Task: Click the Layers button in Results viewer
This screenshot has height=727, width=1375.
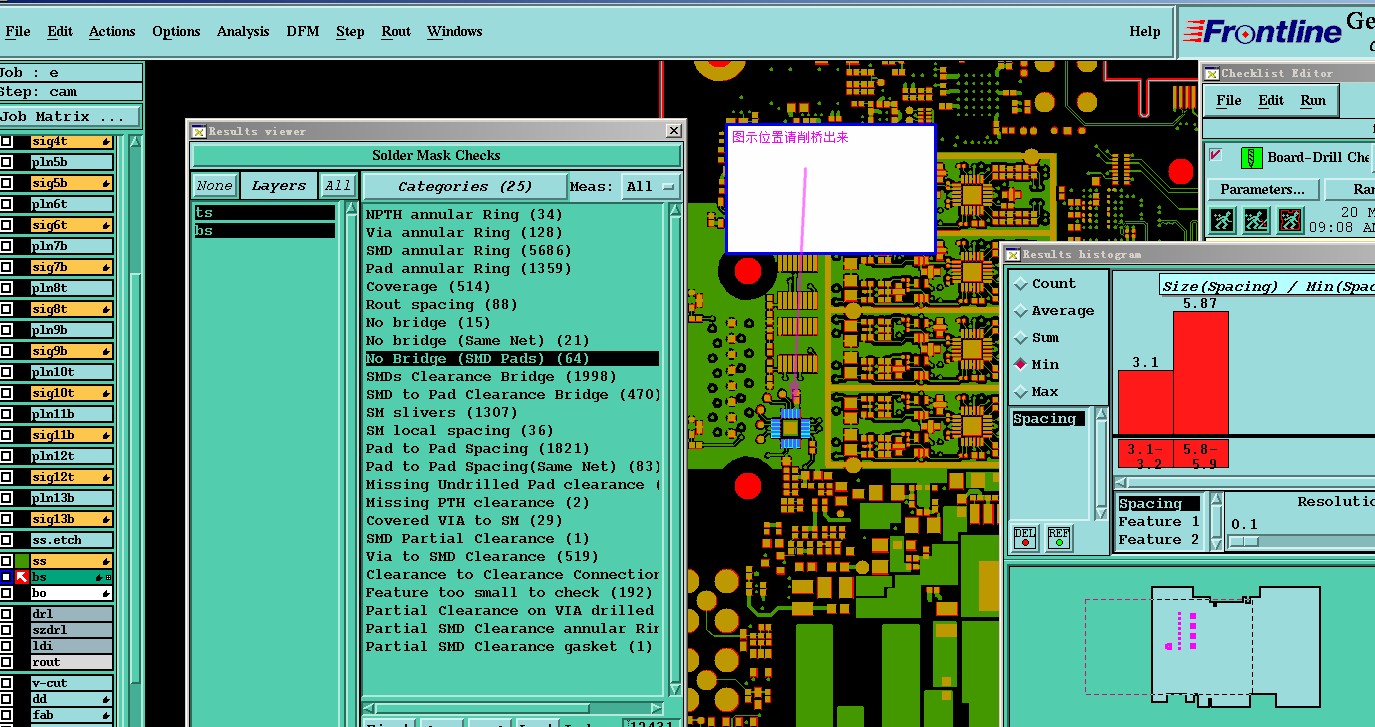Action: pyautogui.click(x=279, y=186)
